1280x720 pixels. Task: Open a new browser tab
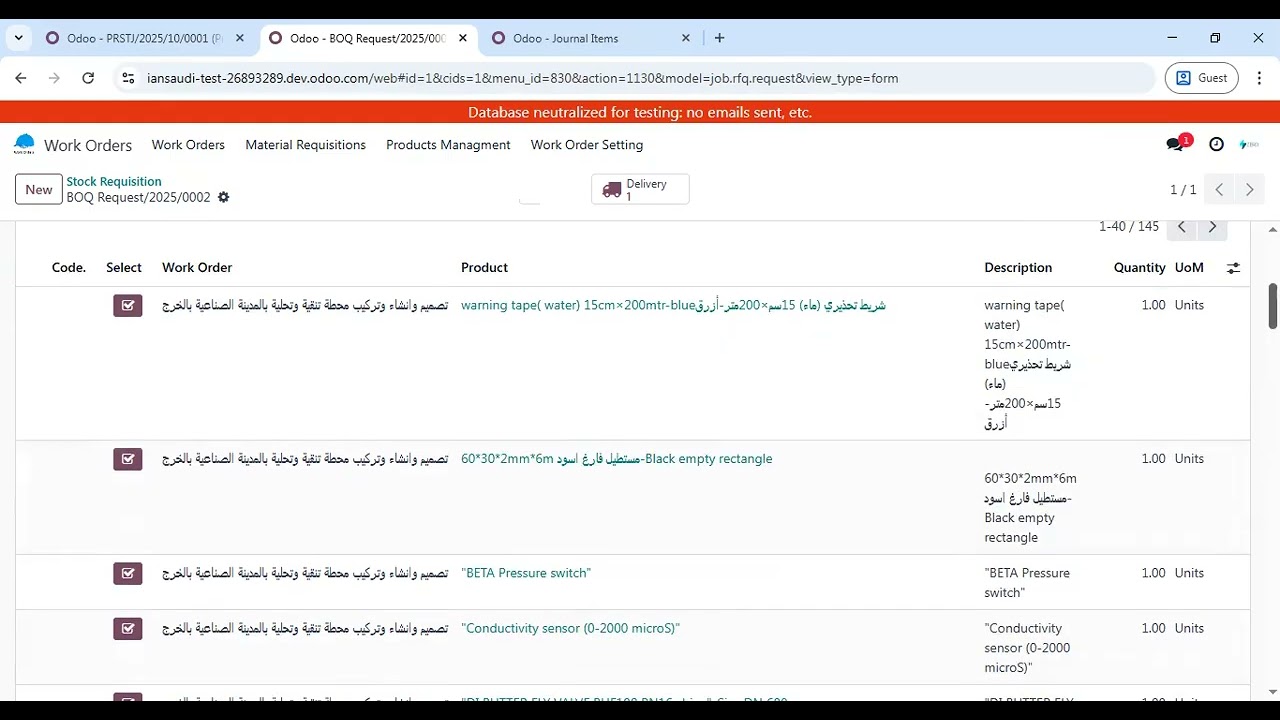point(719,38)
